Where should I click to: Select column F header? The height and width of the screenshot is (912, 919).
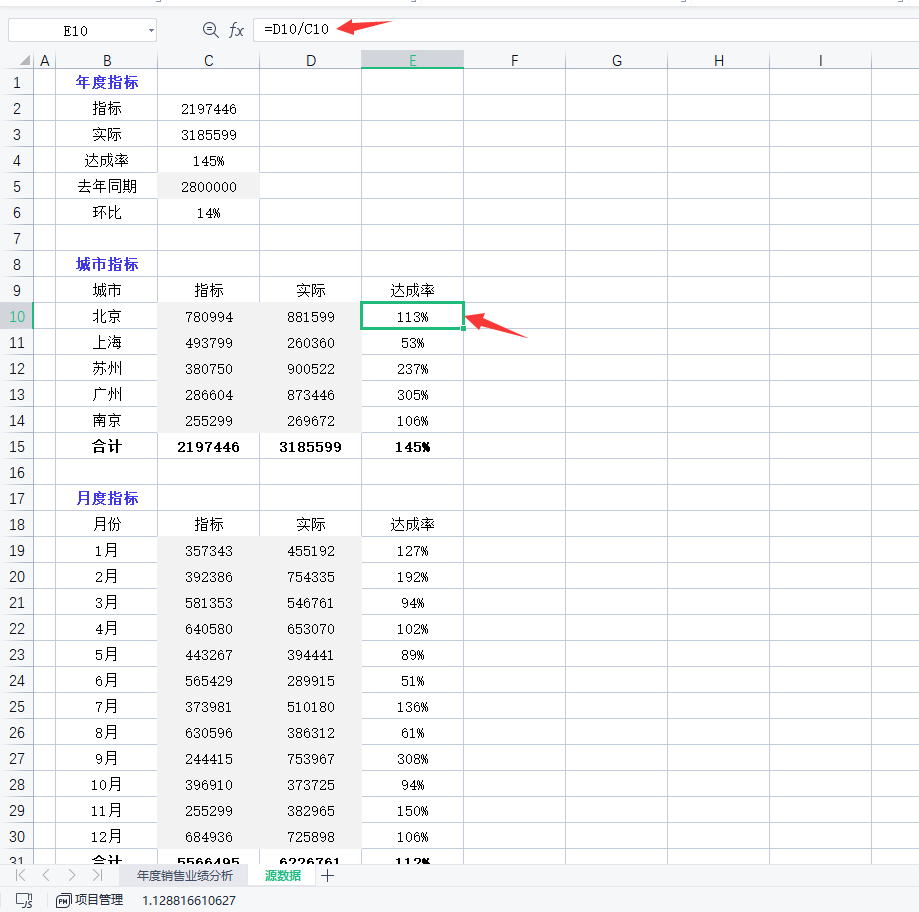[515, 60]
